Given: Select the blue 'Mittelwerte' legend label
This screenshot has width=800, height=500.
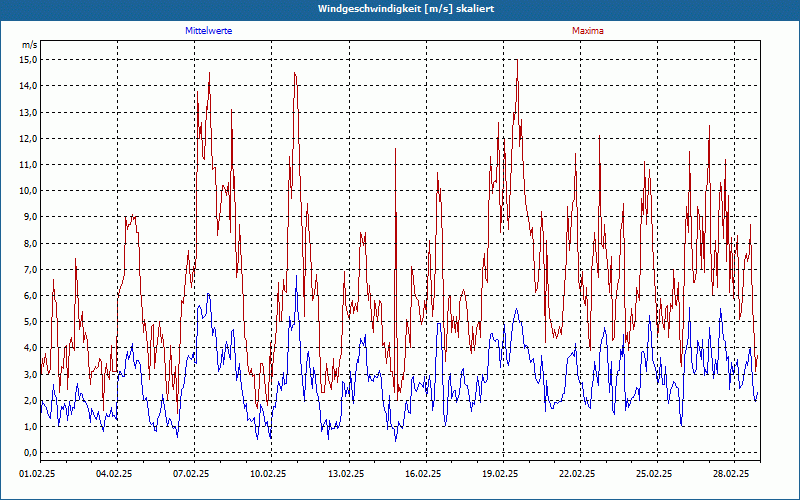Looking at the screenshot, I should (x=209, y=31).
